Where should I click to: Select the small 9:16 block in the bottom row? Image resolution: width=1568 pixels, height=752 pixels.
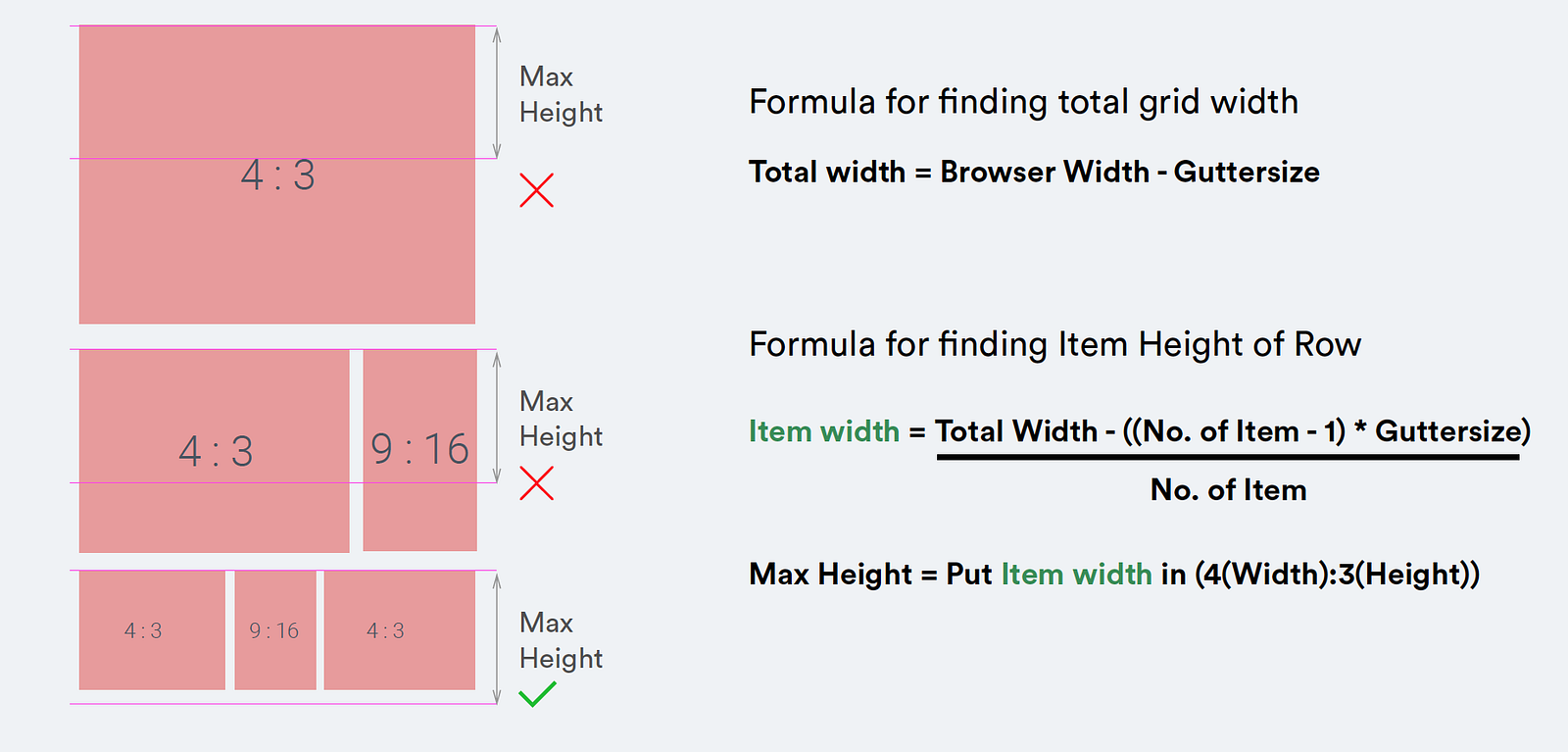click(275, 630)
